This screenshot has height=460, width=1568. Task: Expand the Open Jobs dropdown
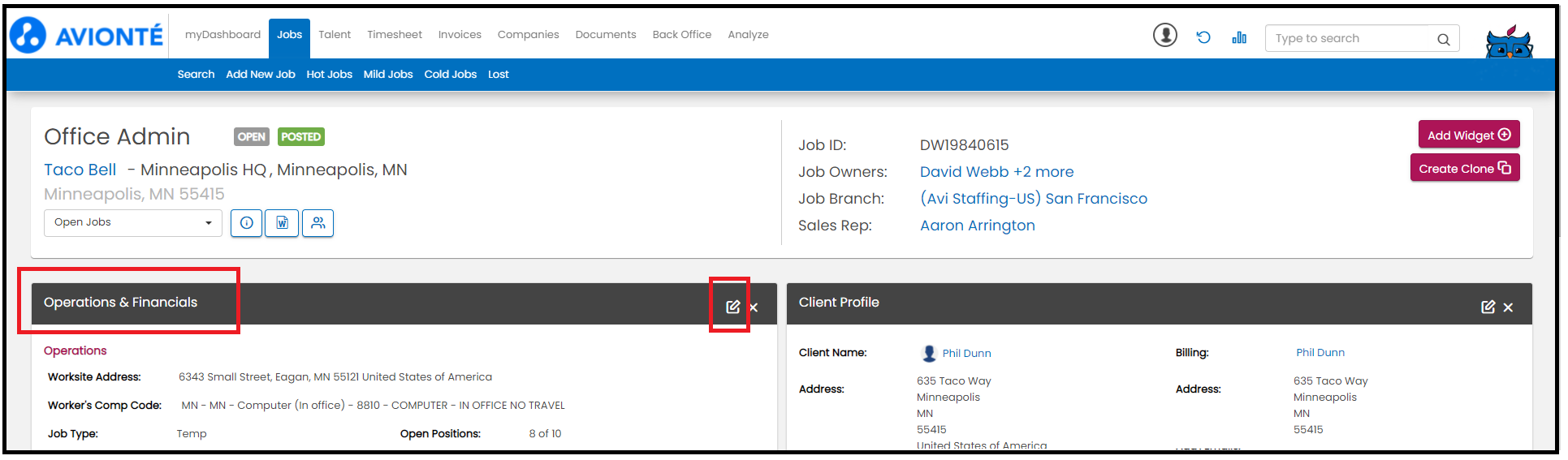(x=133, y=223)
